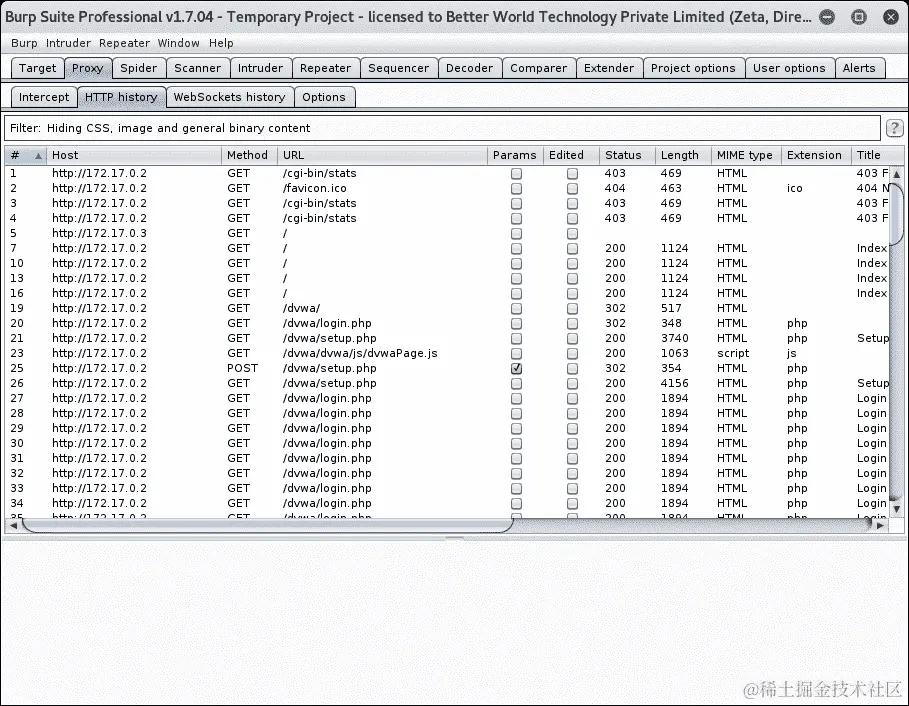Toggle Edited checkbox for row 2 favicon.ico

[572, 188]
